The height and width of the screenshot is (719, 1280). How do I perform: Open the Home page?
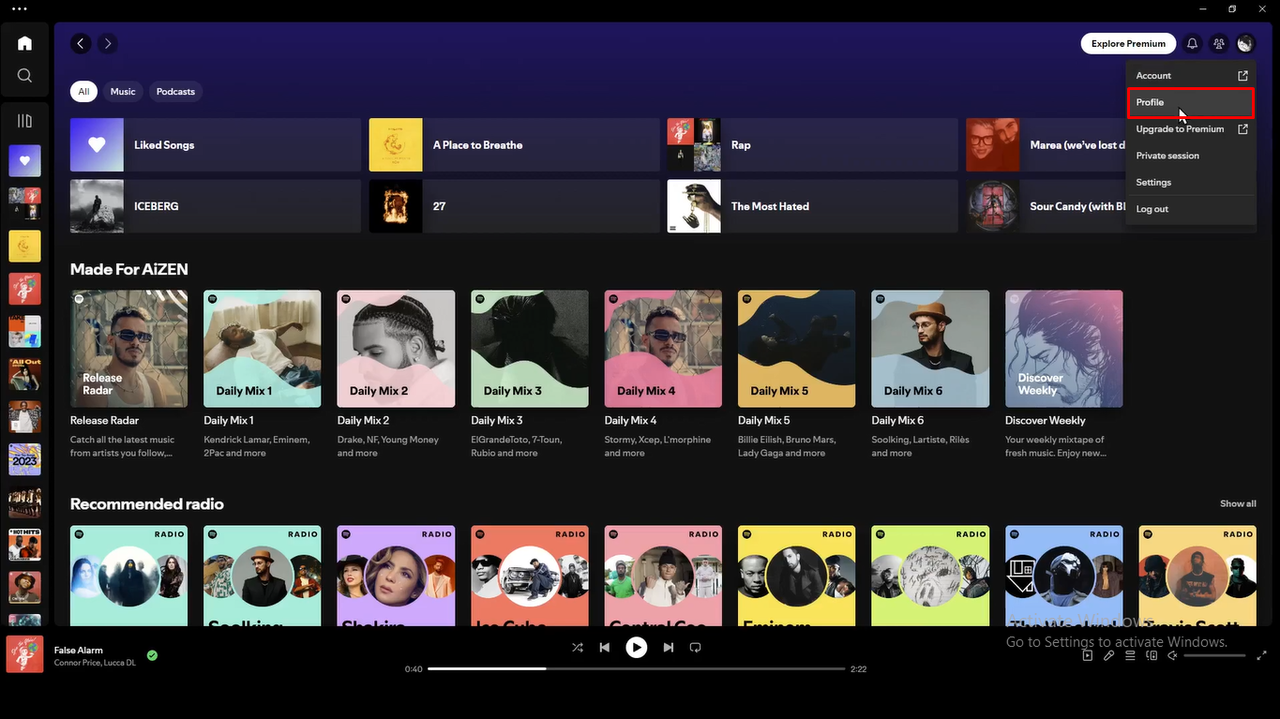point(24,43)
